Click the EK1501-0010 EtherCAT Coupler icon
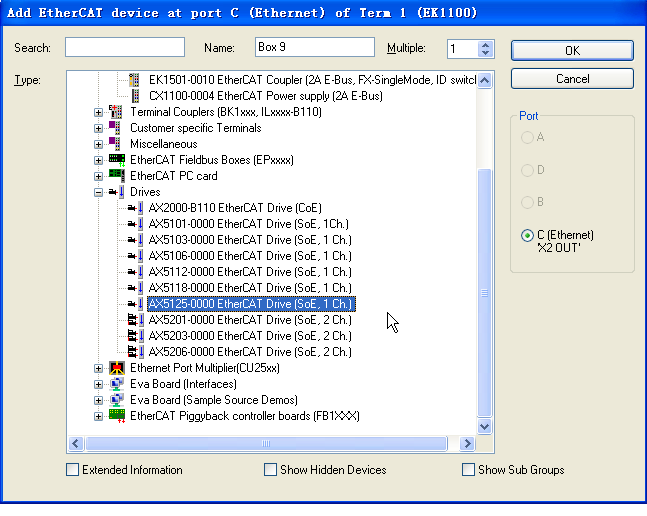This screenshot has height=516, width=647. 134,80
